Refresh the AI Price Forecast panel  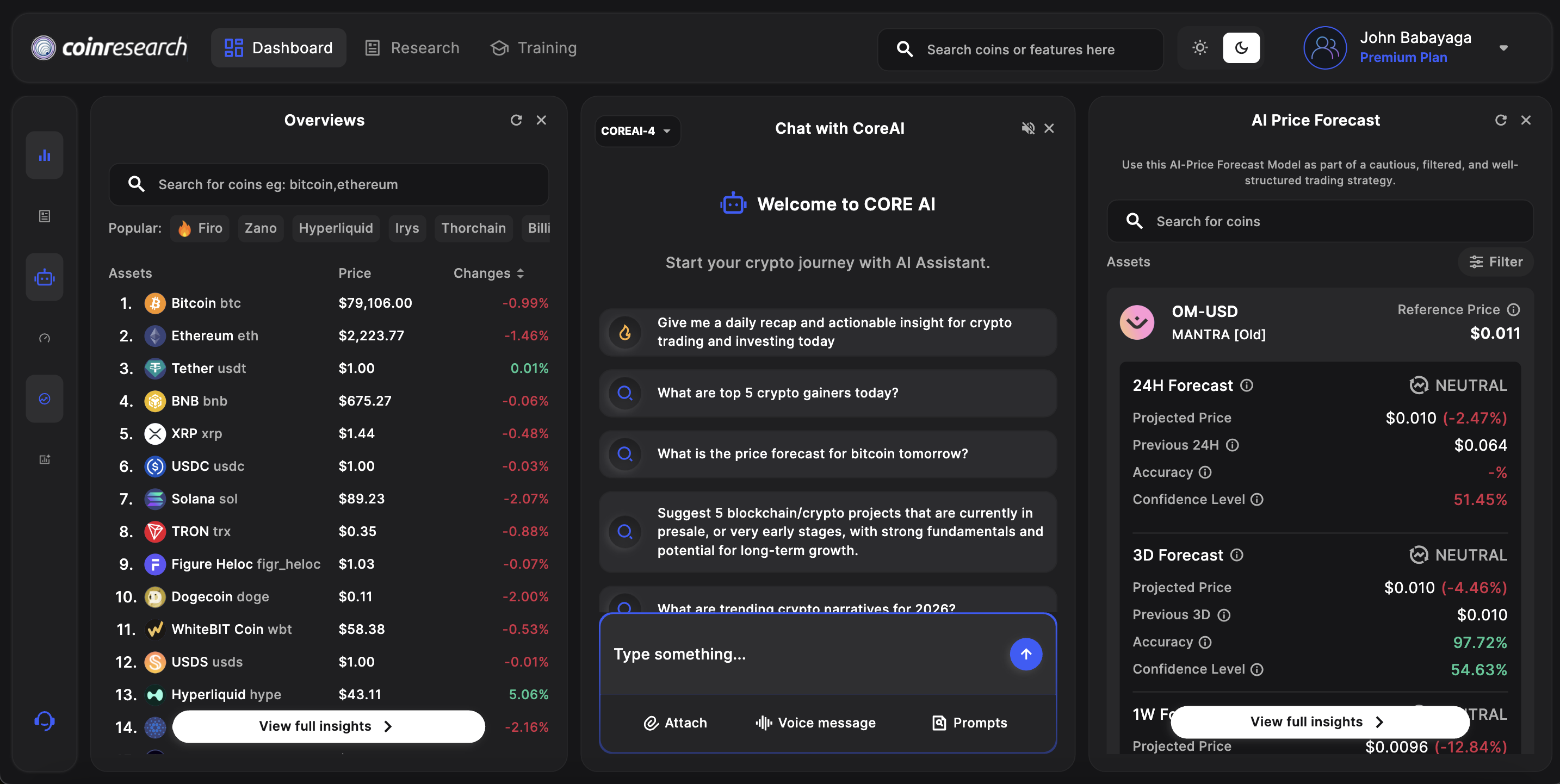[x=1501, y=120]
